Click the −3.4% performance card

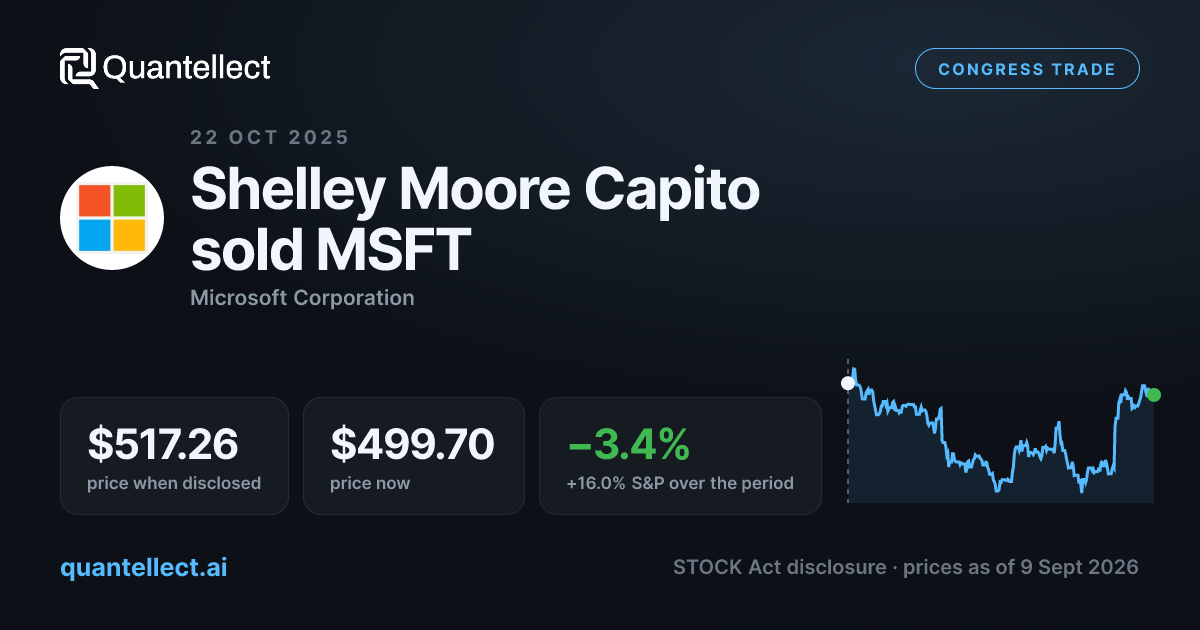tap(680, 456)
